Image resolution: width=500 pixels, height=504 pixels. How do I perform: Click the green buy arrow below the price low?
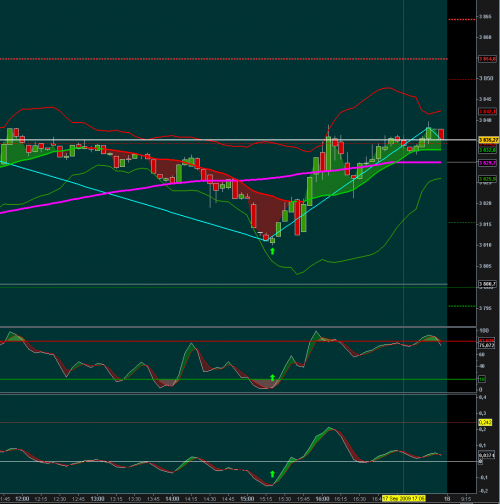click(272, 251)
